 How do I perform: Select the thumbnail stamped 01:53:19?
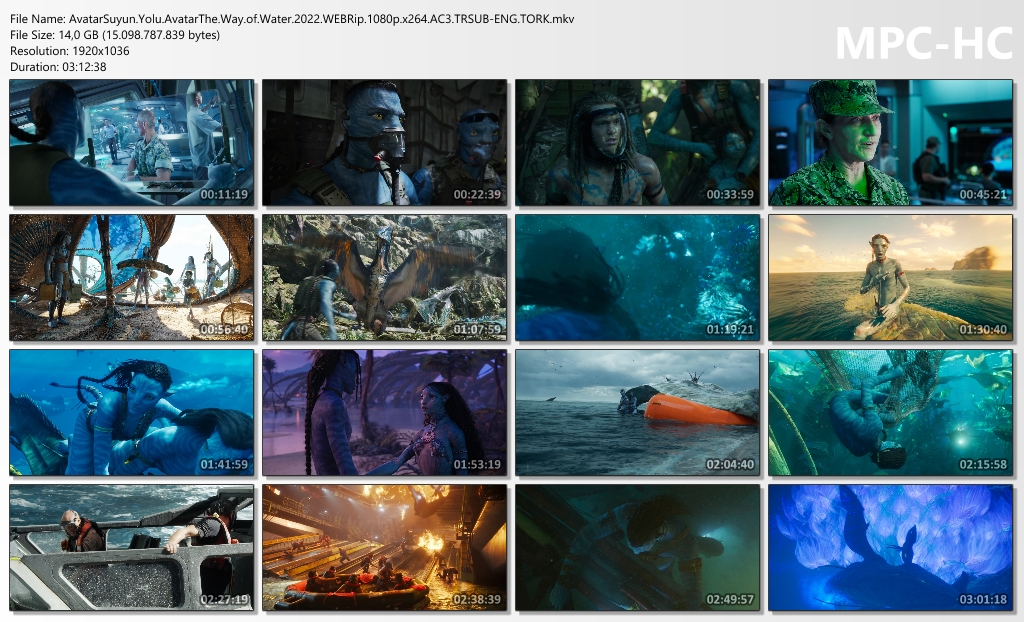pyautogui.click(x=385, y=412)
